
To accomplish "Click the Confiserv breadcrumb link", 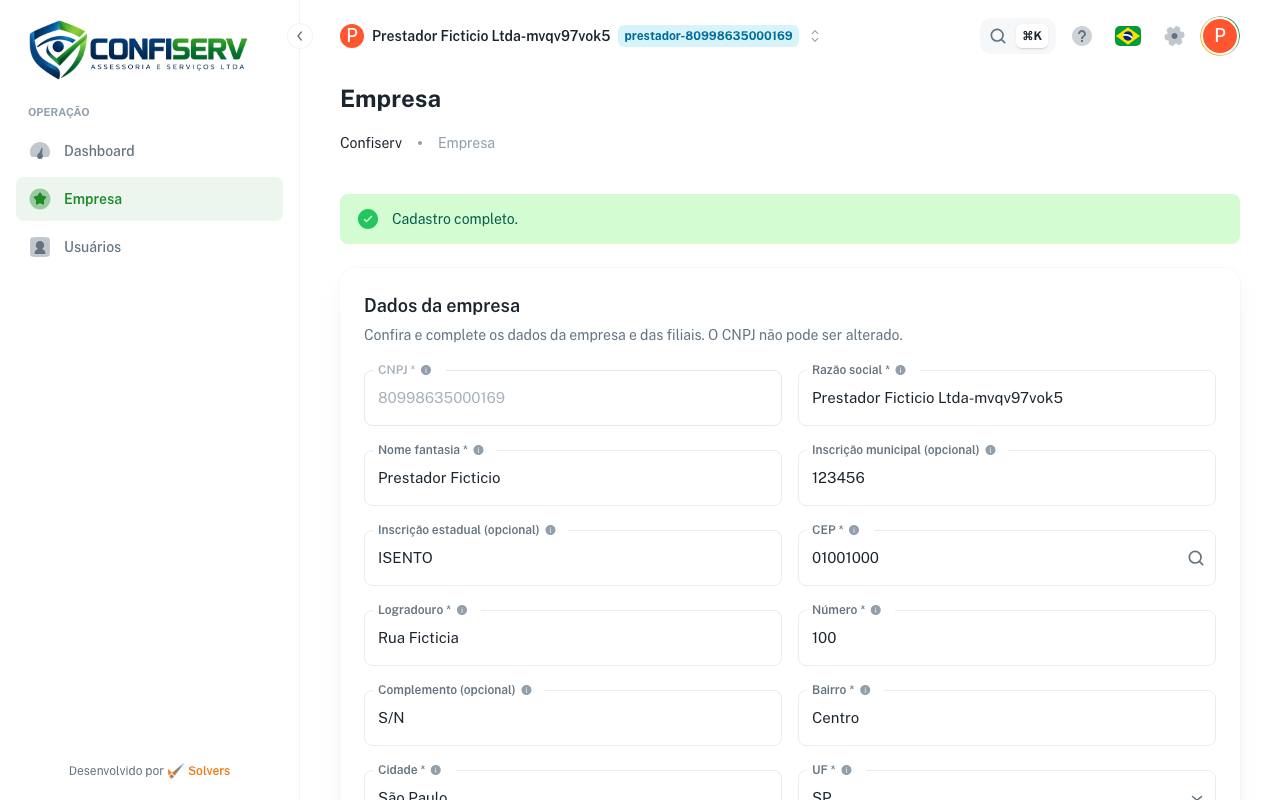I will click(x=371, y=143).
